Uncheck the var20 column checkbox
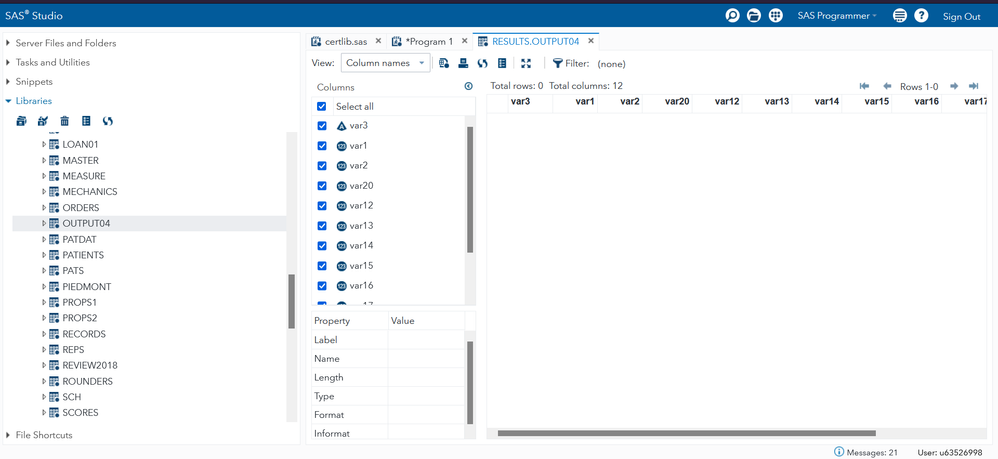The height and width of the screenshot is (459, 998). (x=322, y=186)
